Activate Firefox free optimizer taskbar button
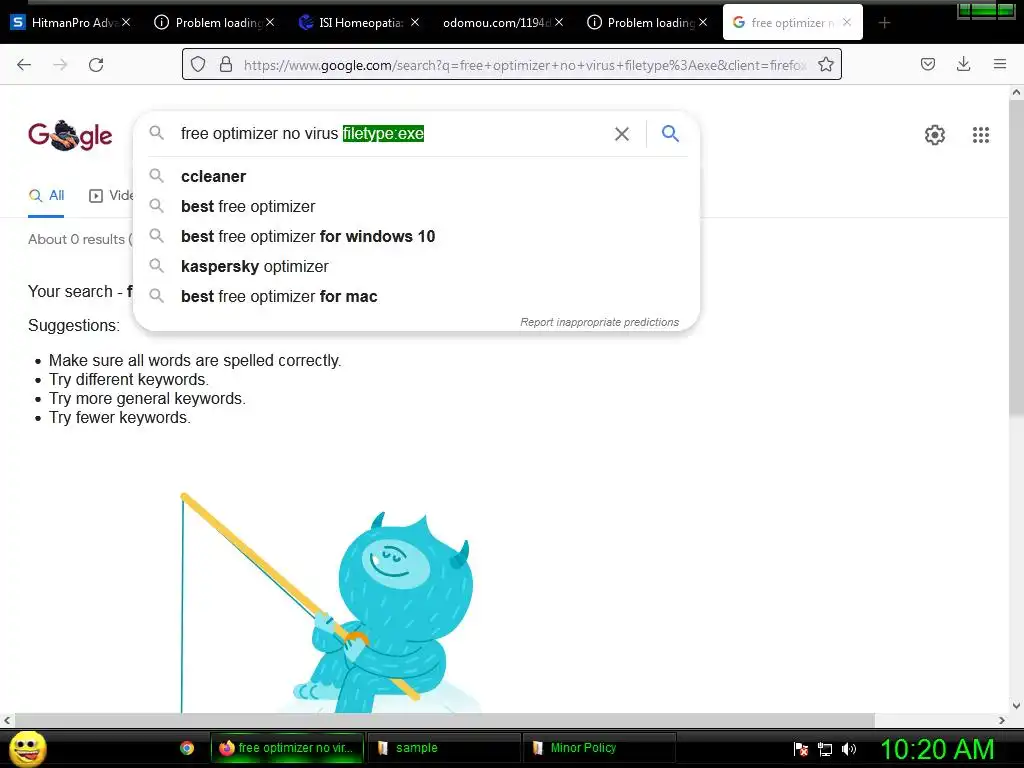1024x768 pixels. pos(287,748)
